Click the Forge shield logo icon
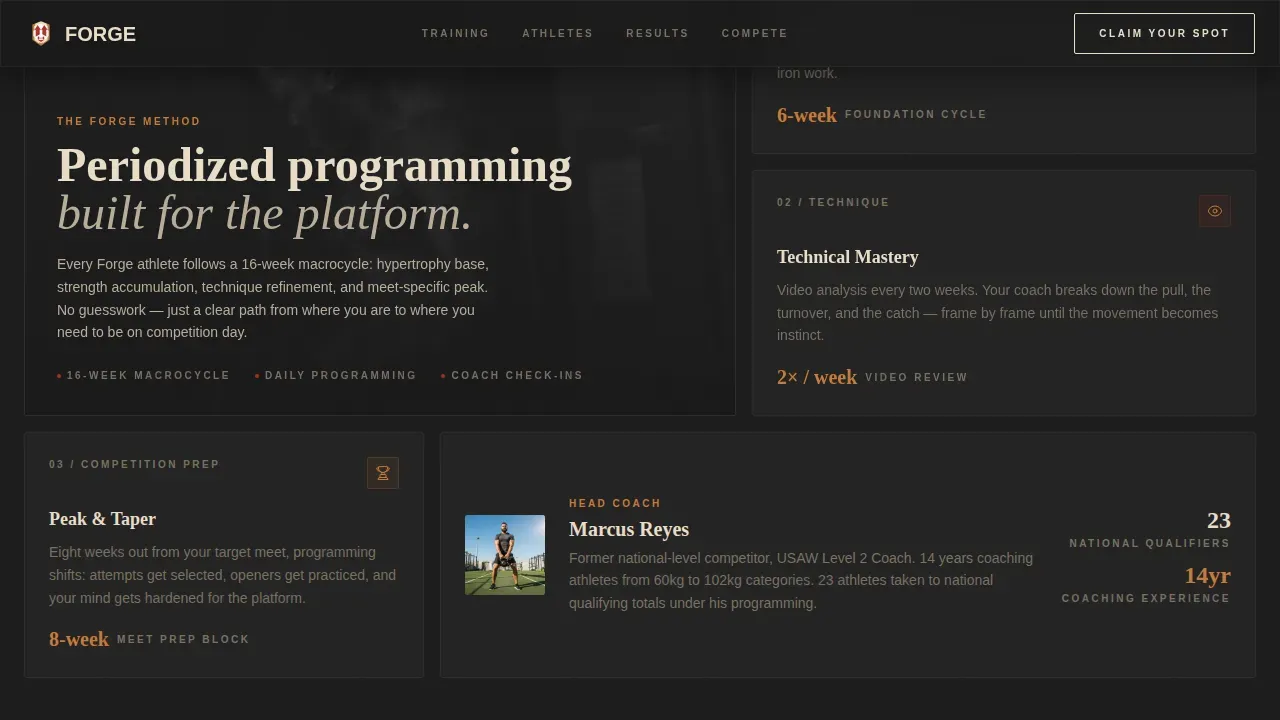 [41, 34]
